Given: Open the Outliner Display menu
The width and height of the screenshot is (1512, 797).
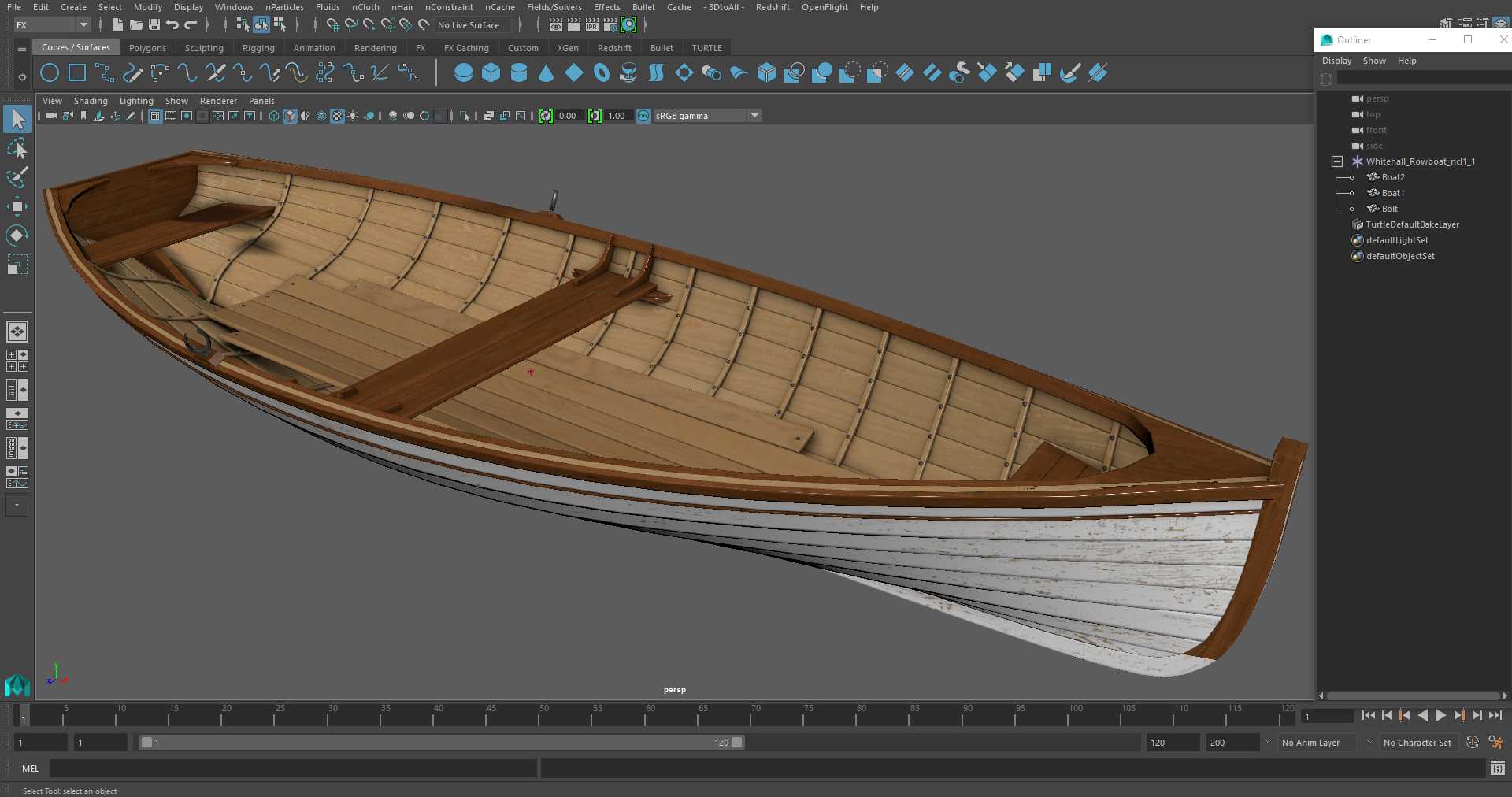Looking at the screenshot, I should [1336, 61].
